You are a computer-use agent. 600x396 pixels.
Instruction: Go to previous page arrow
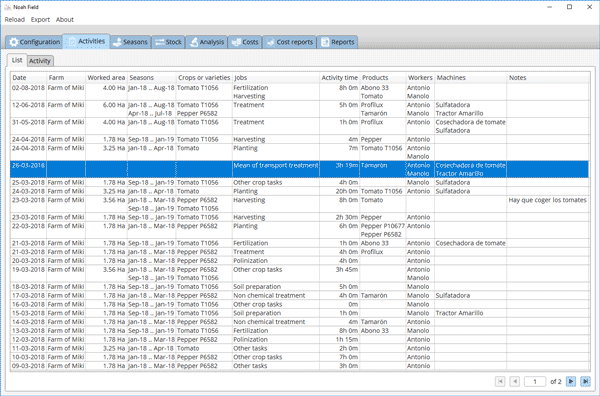pos(515,381)
